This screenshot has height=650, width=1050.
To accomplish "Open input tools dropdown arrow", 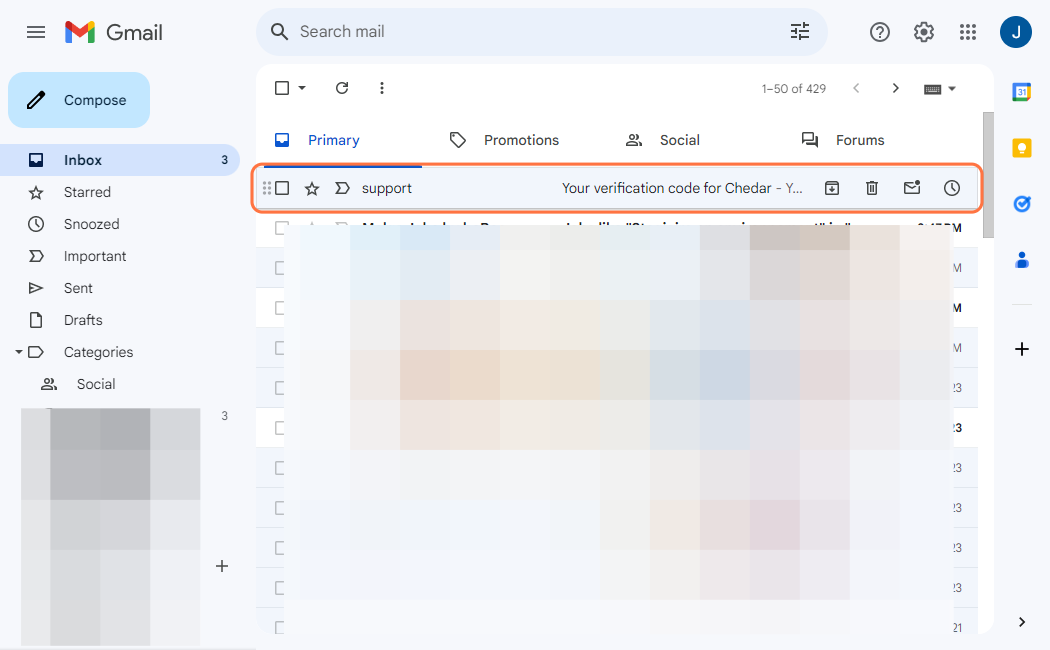I will (x=952, y=89).
